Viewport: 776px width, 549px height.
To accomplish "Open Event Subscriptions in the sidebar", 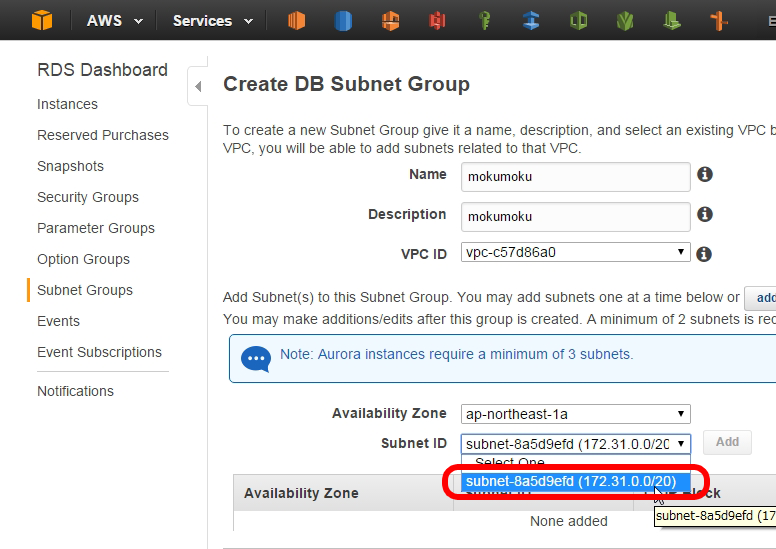I will (x=99, y=352).
